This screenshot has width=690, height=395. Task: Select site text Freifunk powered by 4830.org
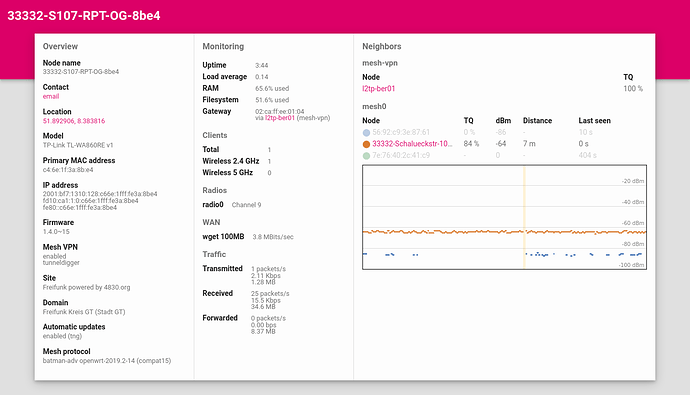click(x=86, y=287)
